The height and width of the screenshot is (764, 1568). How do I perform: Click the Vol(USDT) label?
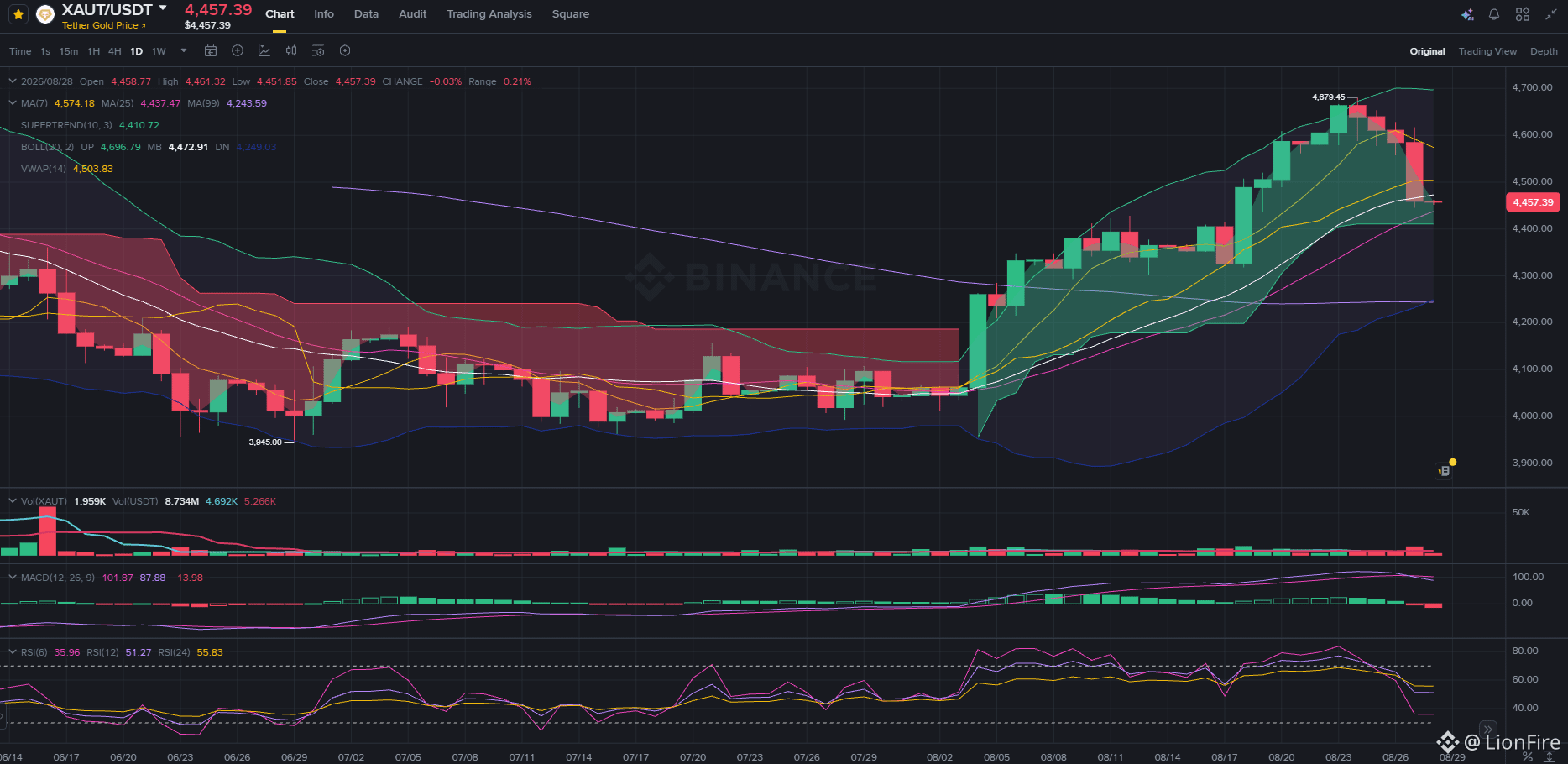[x=135, y=501]
